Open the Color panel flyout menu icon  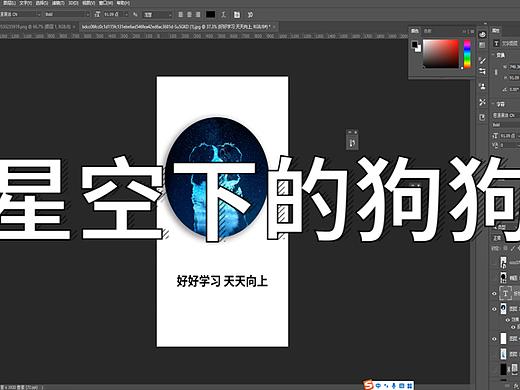[x=472, y=31]
